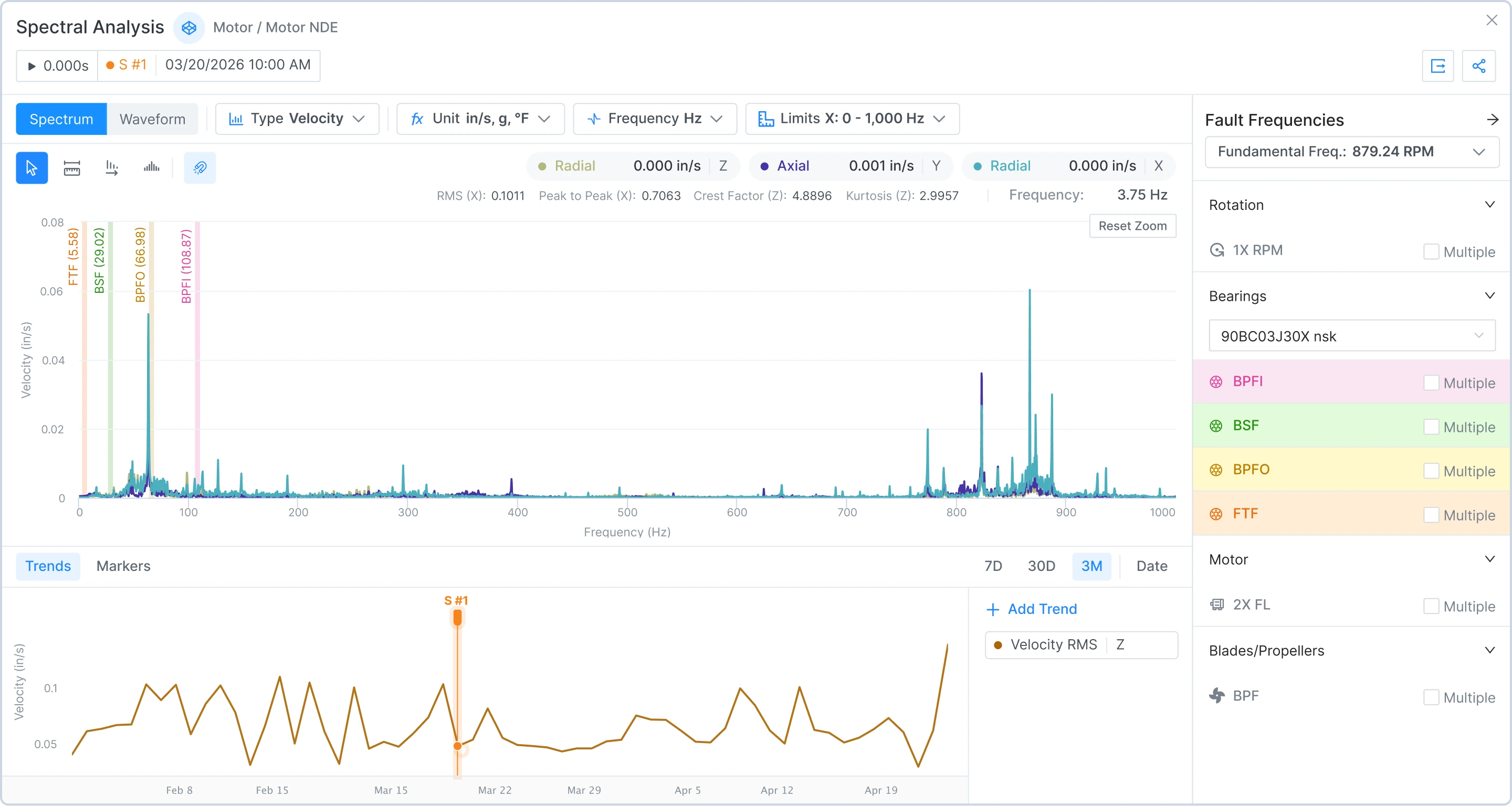Click the sideband bars tool icon

[x=151, y=168]
